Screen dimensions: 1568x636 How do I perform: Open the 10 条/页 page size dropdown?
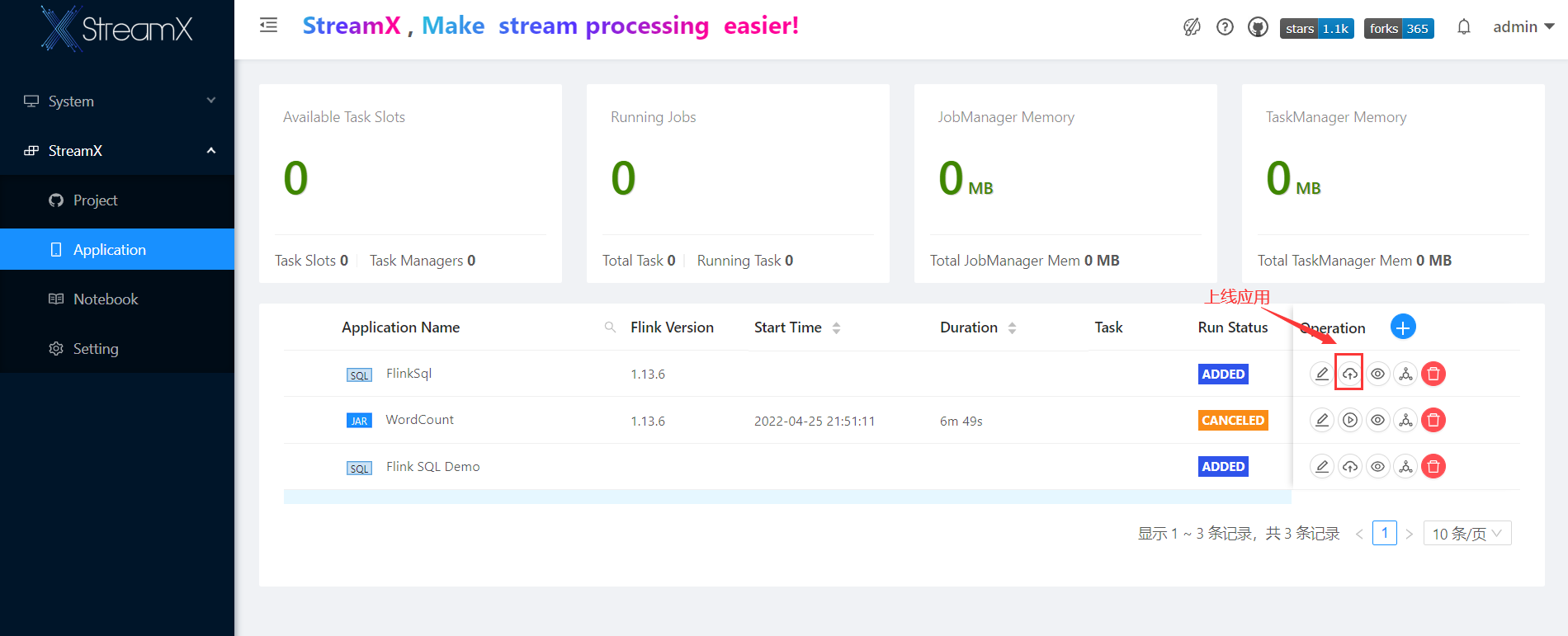(x=1467, y=533)
